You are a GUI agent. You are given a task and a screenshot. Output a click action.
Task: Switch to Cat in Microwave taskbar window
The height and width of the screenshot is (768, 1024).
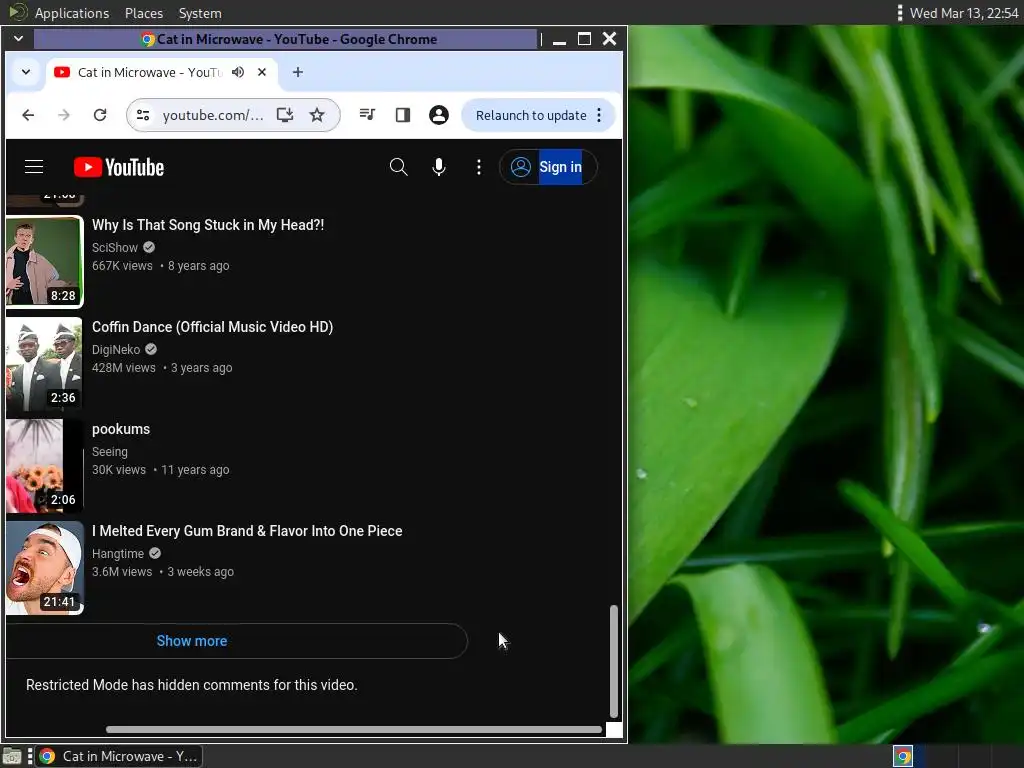(120, 756)
